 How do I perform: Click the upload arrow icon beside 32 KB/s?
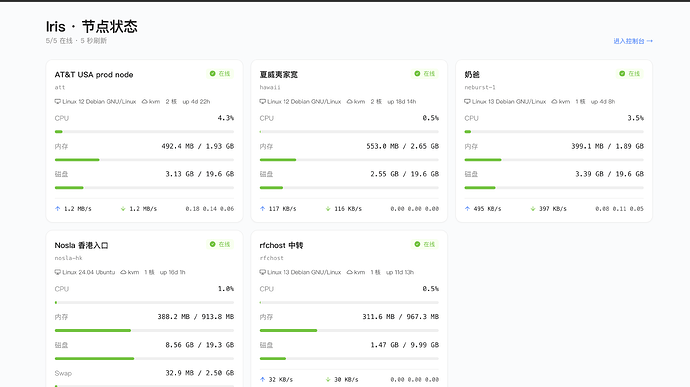[262, 380]
